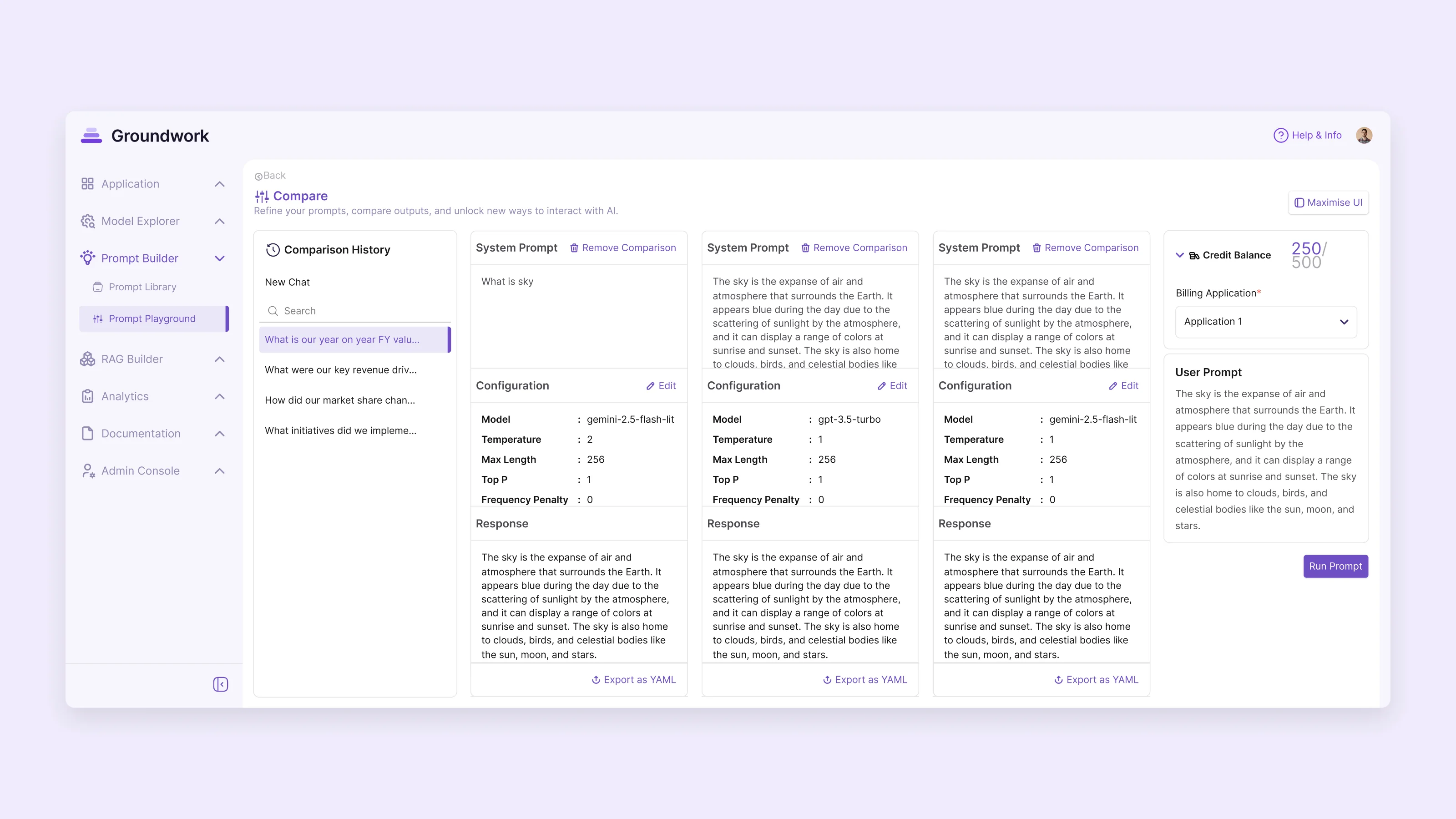This screenshot has width=1456, height=819.
Task: Export third comparison as YAML
Action: (1096, 680)
